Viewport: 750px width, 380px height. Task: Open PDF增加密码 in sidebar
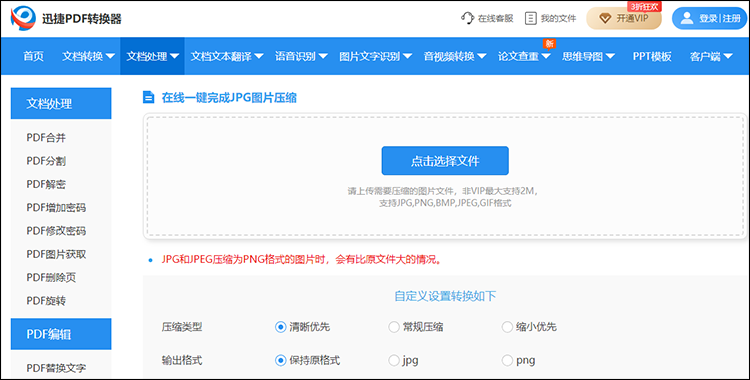click(x=56, y=208)
